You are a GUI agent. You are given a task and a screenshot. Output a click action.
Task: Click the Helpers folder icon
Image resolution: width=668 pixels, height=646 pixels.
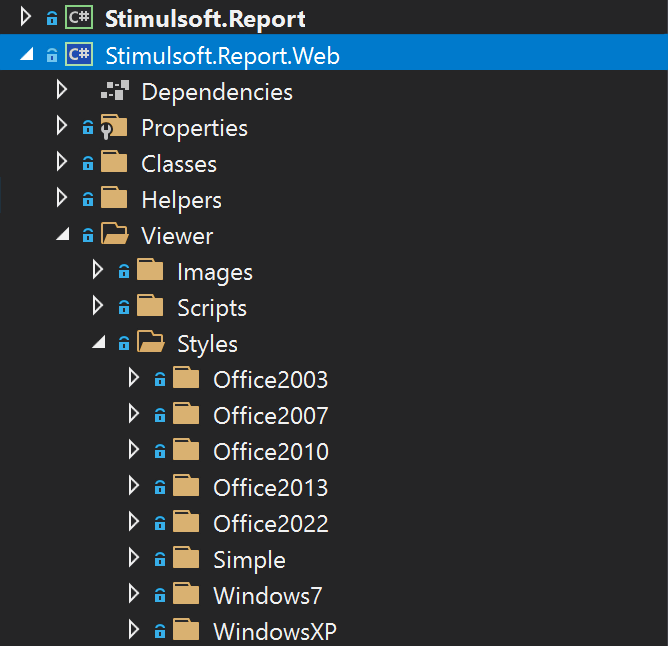(x=114, y=197)
